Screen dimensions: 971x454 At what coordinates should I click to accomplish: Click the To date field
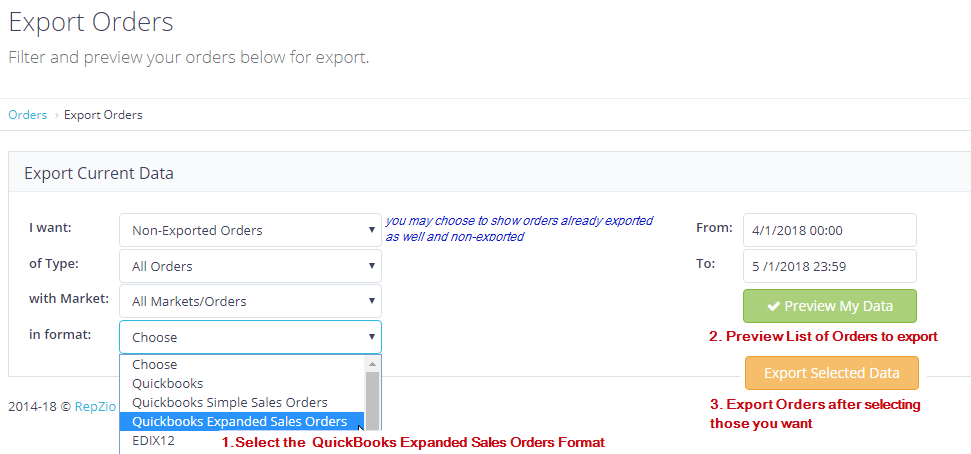pos(830,266)
